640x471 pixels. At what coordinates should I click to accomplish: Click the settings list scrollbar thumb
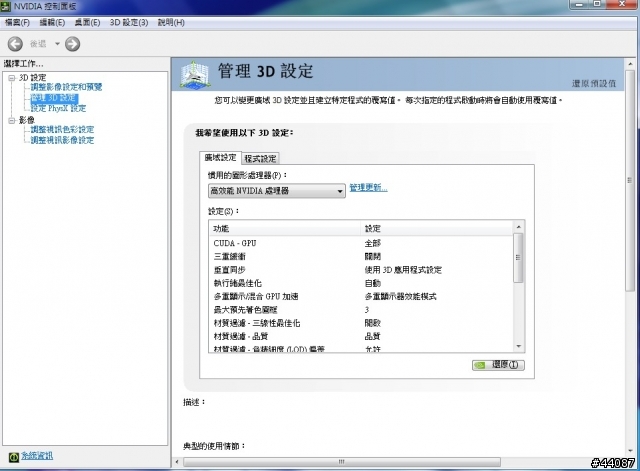point(518,258)
